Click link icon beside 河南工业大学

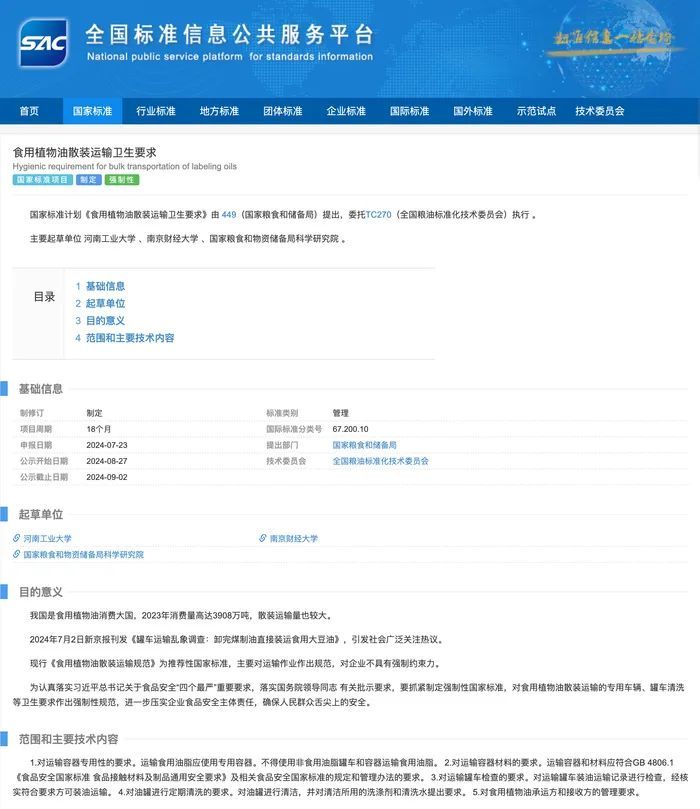point(17,539)
